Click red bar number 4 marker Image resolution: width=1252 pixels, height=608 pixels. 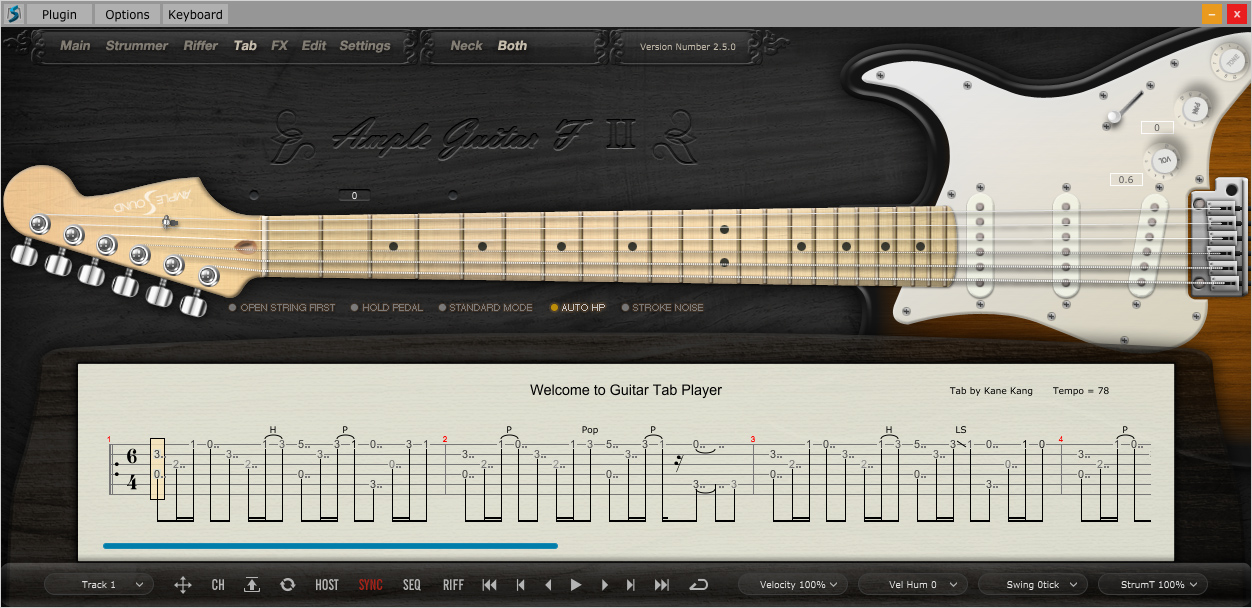[1061, 439]
